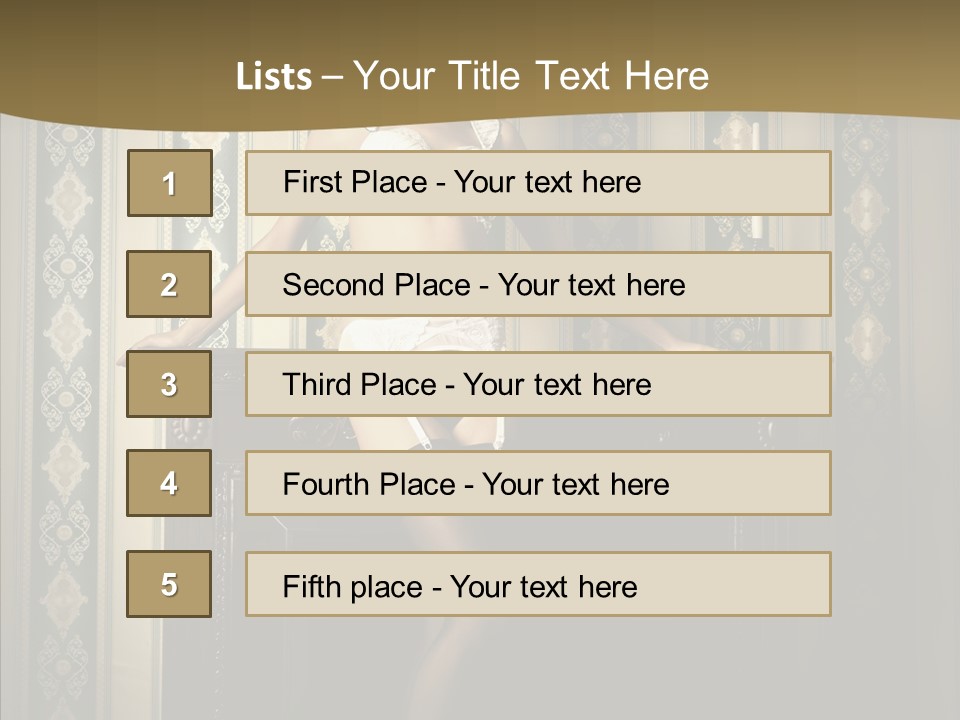
Task: Click the brown header banner left of Lists
Action: tap(116, 67)
